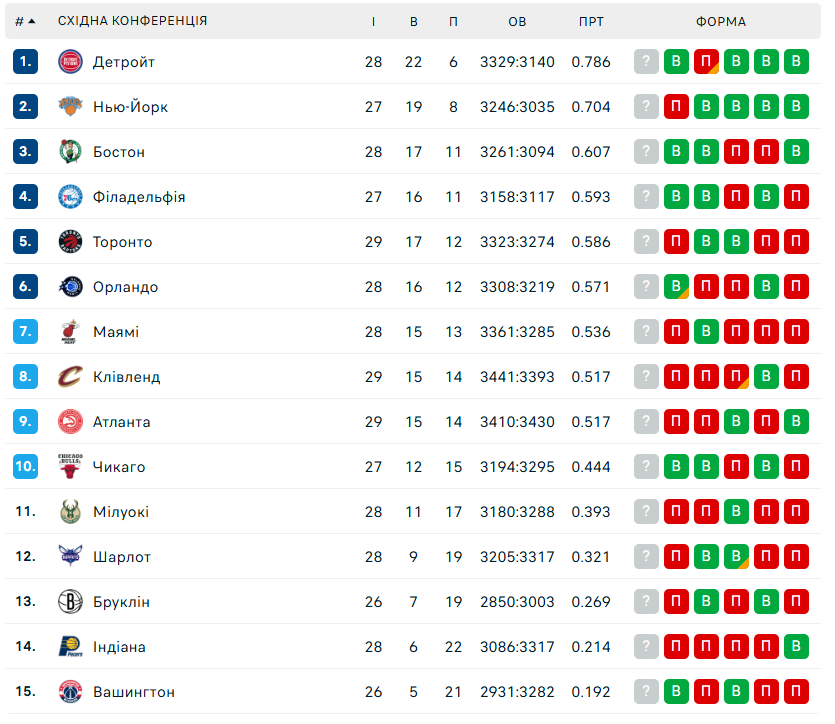Open the Орландо team link

tap(125, 287)
